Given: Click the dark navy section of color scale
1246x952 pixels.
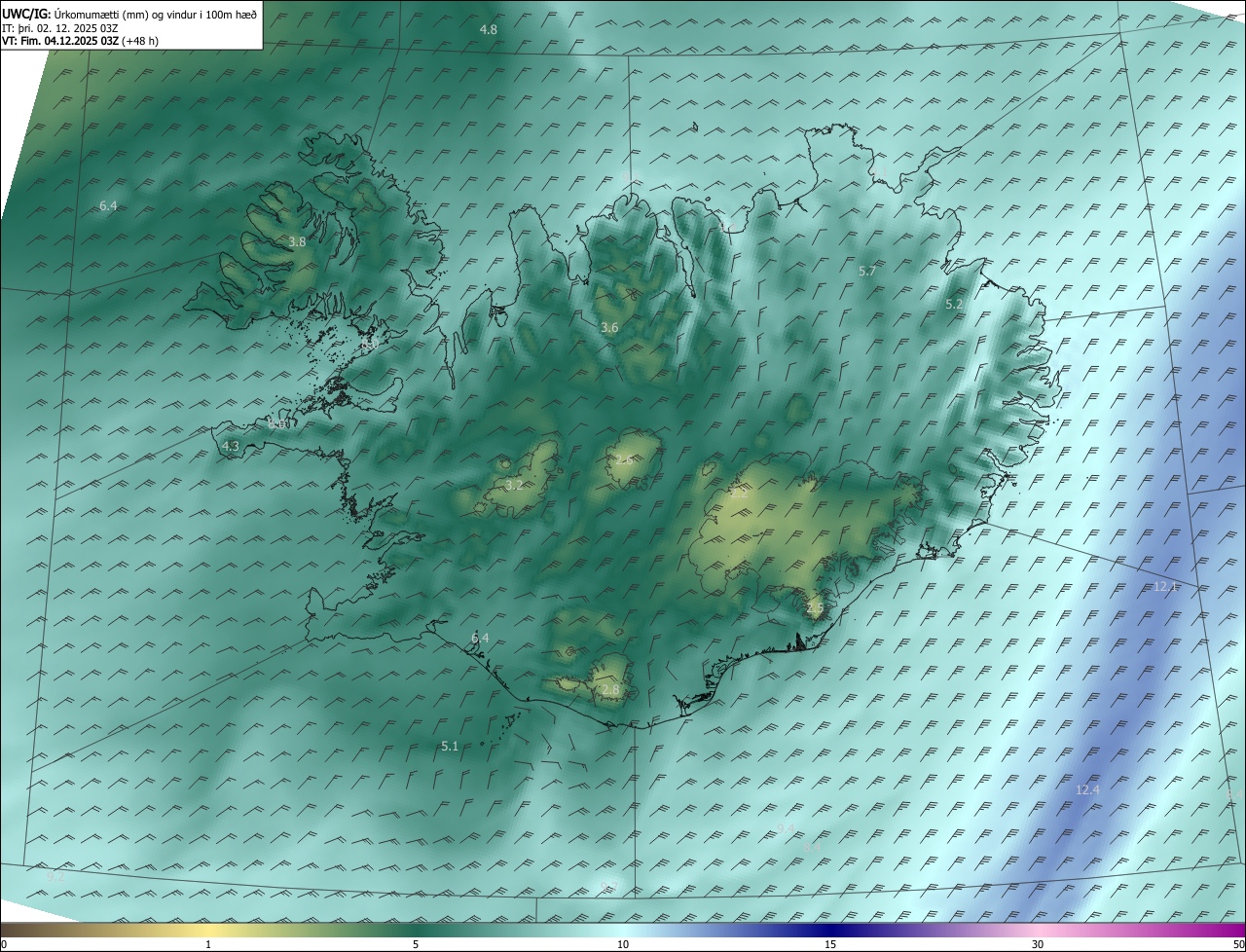Looking at the screenshot, I should tap(830, 931).
